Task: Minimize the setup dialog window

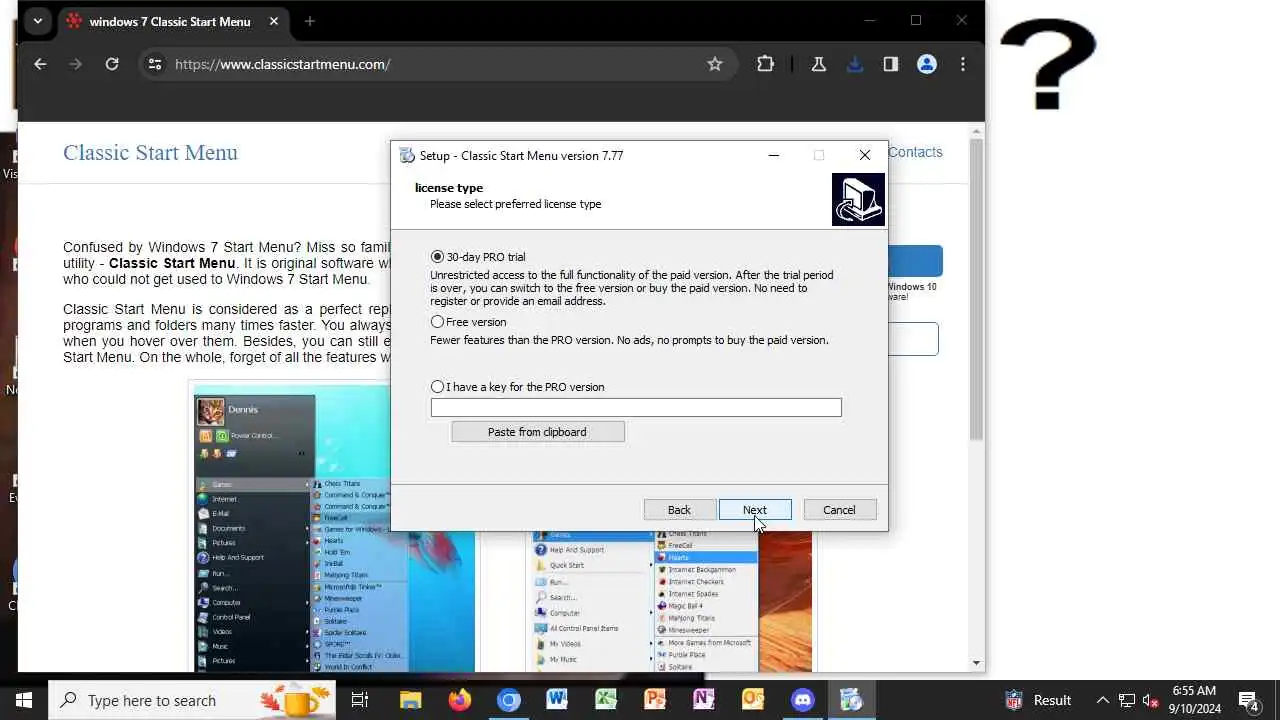Action: [x=774, y=155]
